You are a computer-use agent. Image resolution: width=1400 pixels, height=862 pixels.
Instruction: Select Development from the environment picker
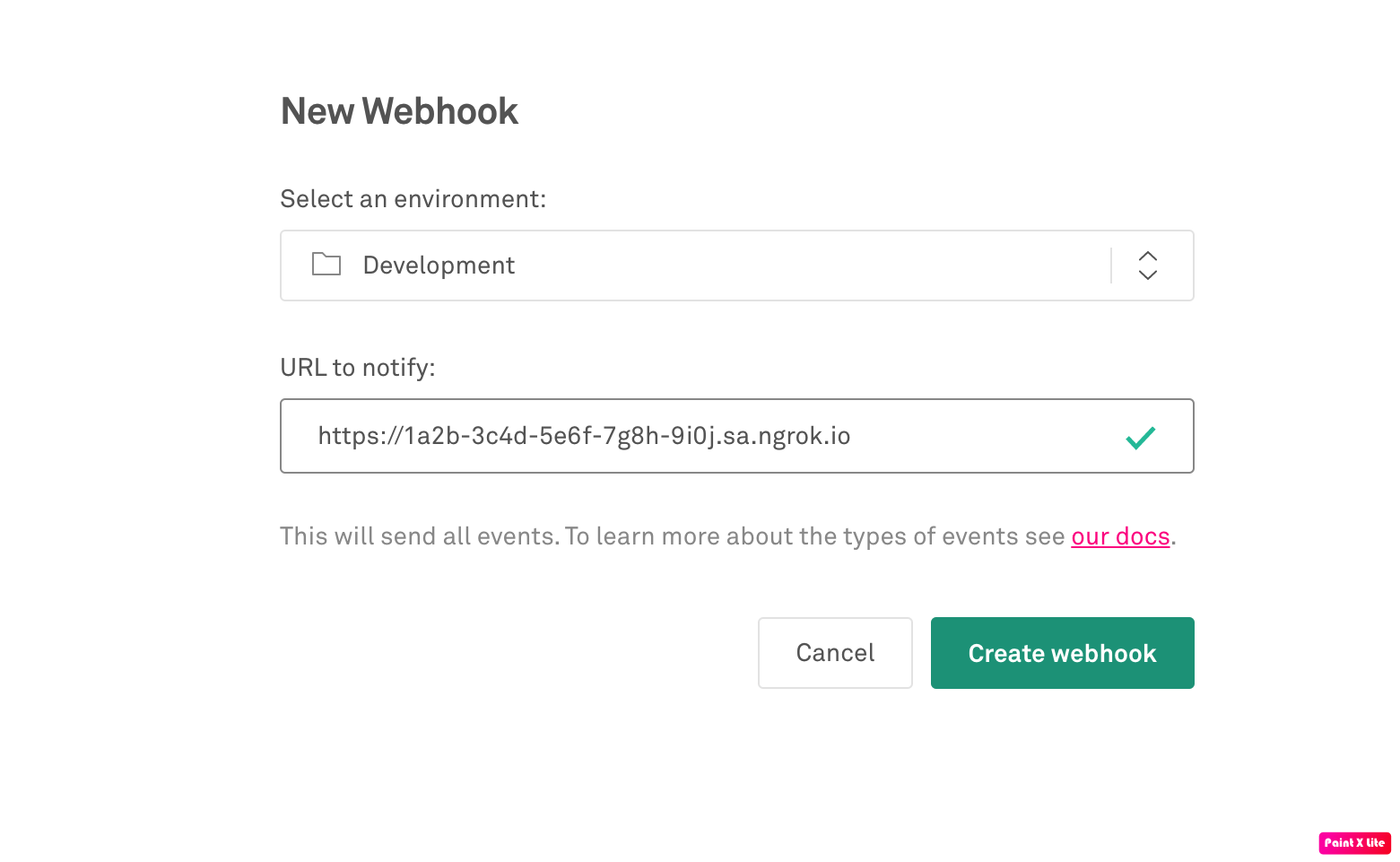[x=439, y=265]
